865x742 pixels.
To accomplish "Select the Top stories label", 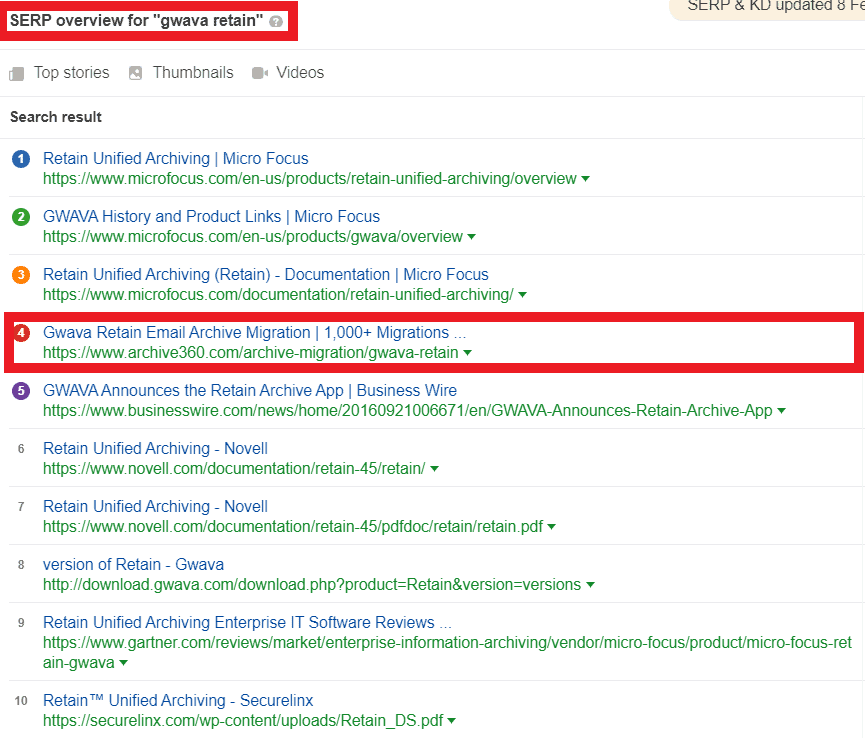I will [x=72, y=73].
